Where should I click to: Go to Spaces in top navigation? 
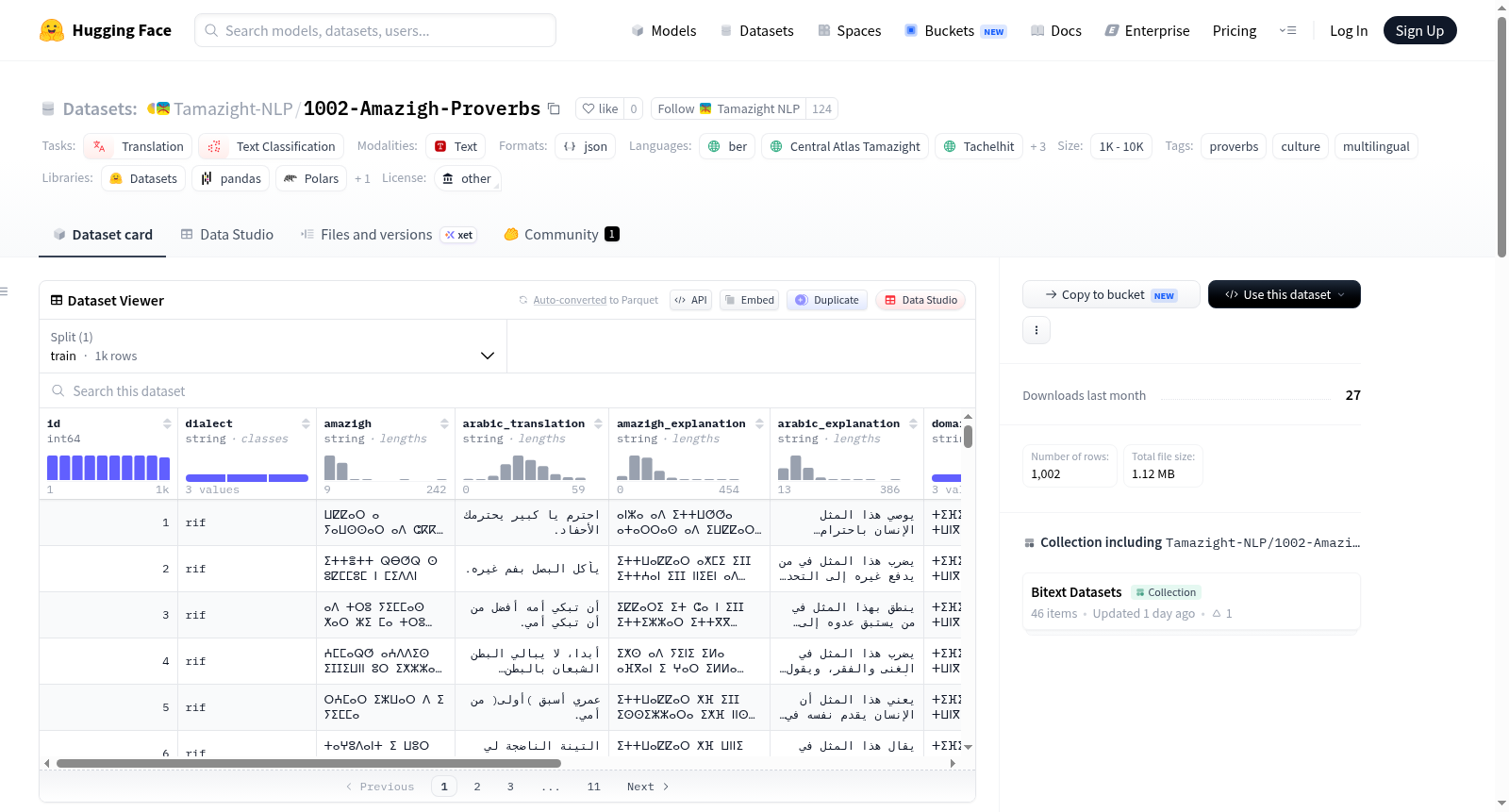tap(850, 30)
